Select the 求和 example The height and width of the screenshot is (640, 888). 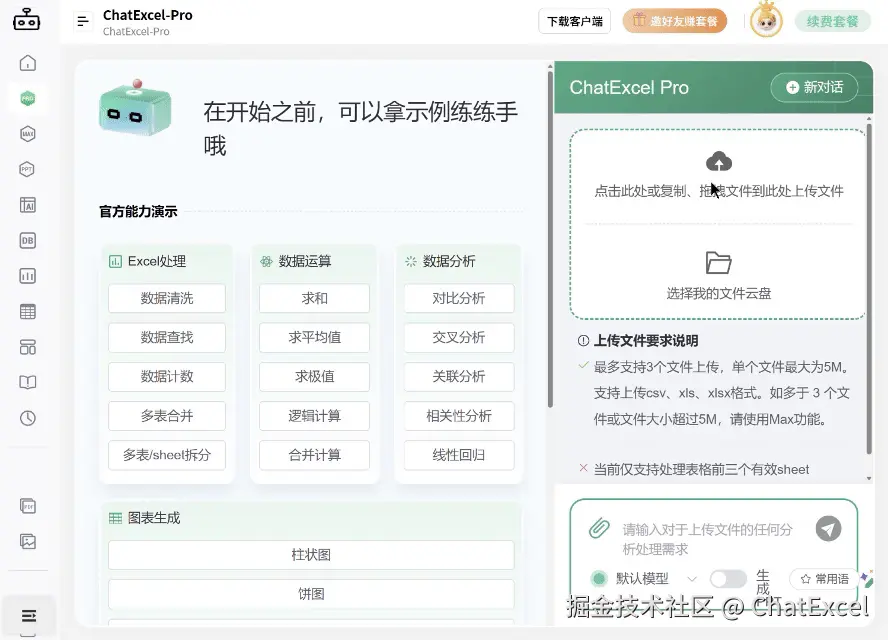(x=314, y=298)
